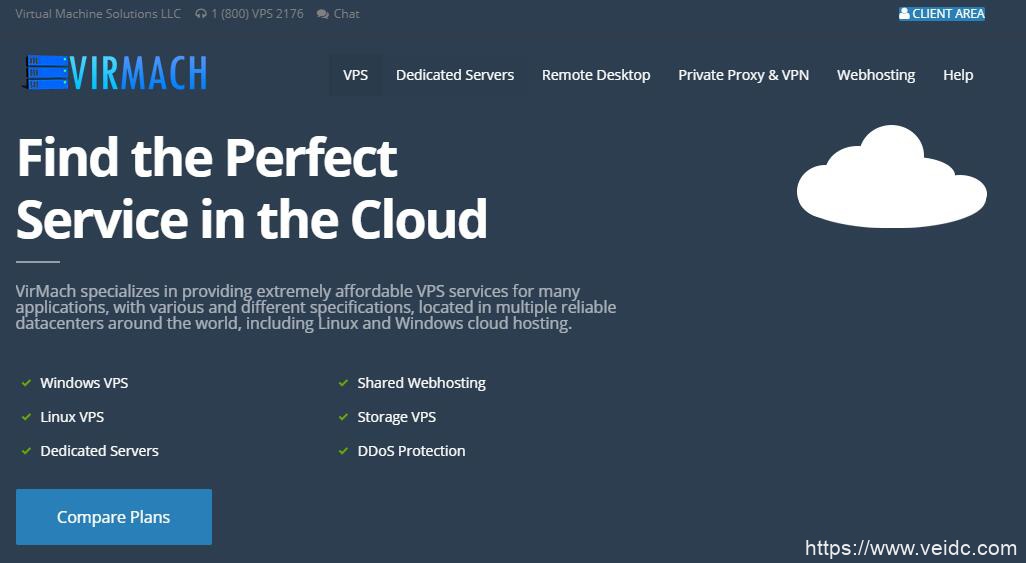Select the Help menu item
This screenshot has height=563, width=1026.
958,75
